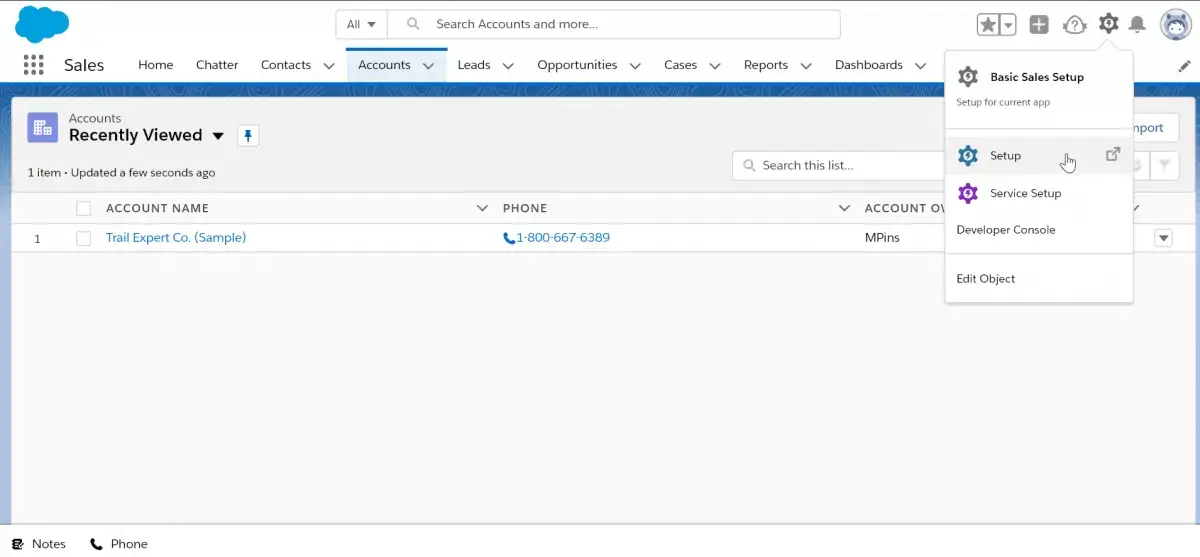Image resolution: width=1200 pixels, height=557 pixels.
Task: Click the Favorites star icon
Action: coord(988,25)
